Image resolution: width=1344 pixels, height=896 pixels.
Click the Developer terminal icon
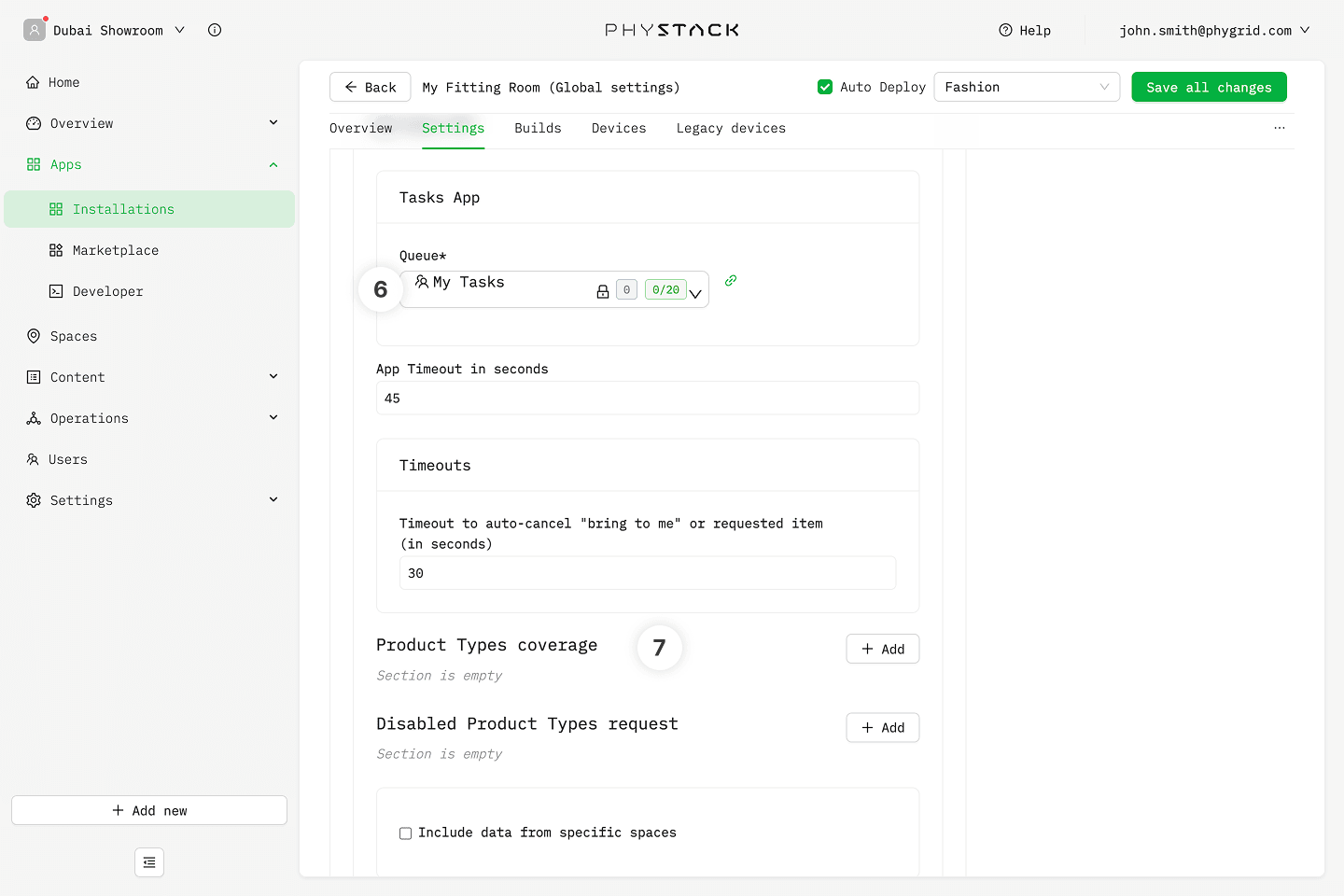coord(56,291)
